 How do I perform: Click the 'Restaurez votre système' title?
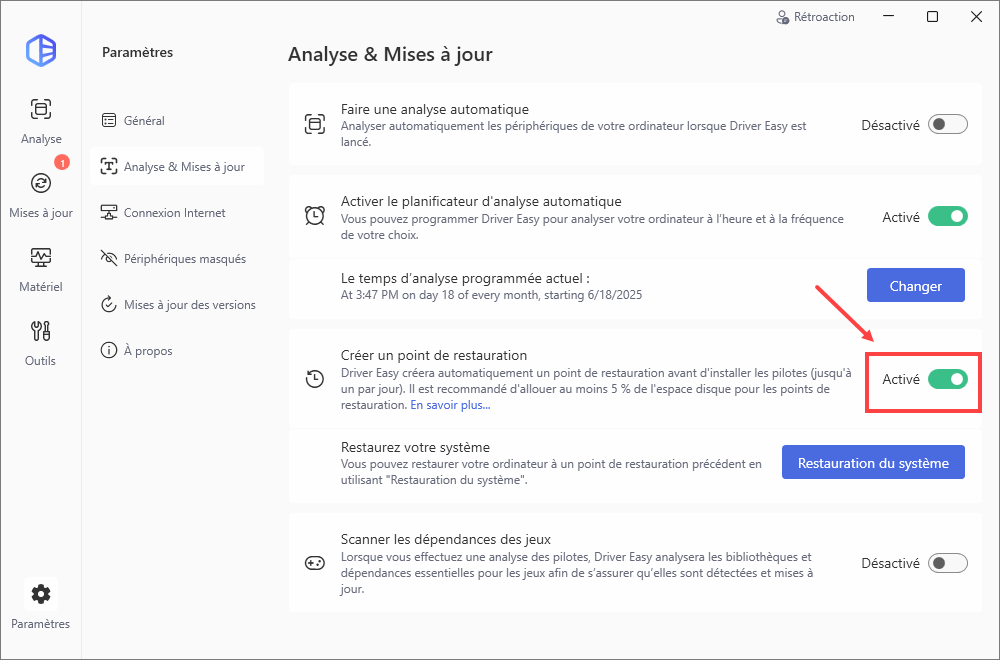pos(415,447)
